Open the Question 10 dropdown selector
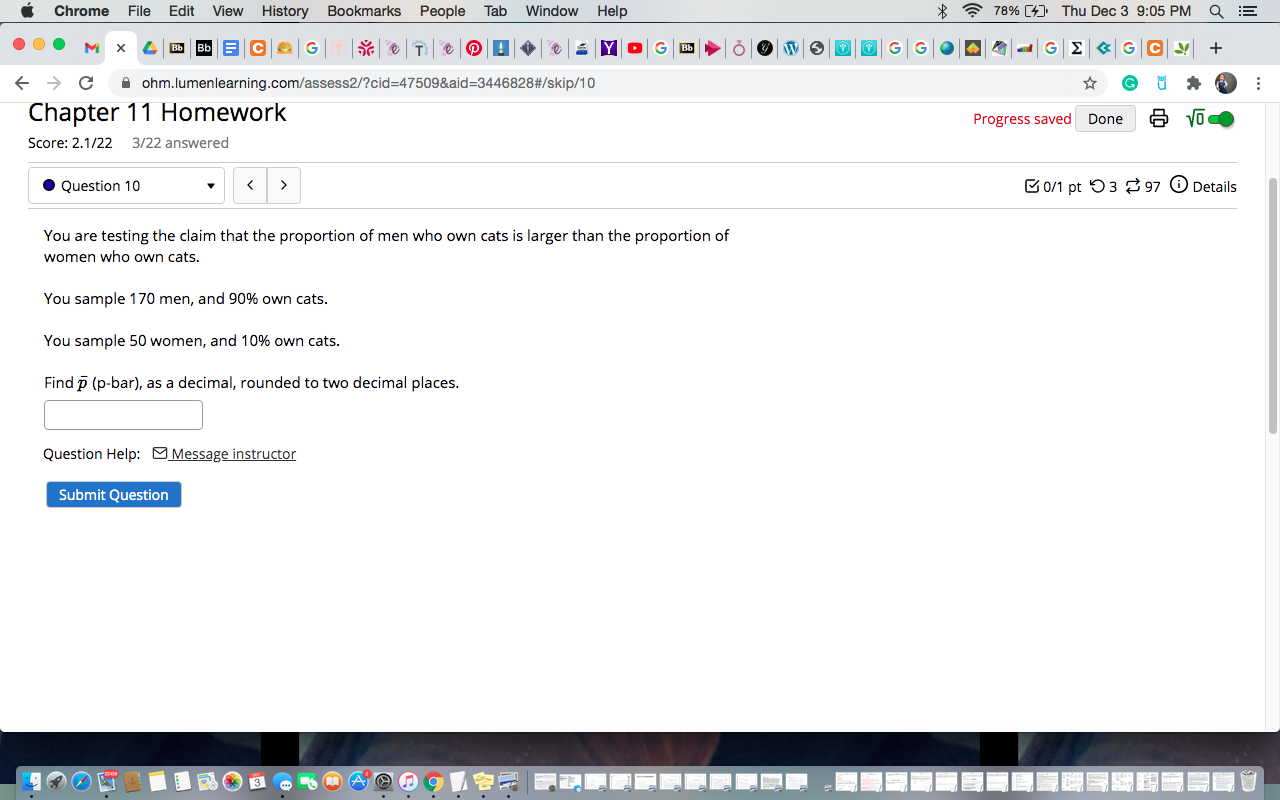The image size is (1280, 800). 126,185
